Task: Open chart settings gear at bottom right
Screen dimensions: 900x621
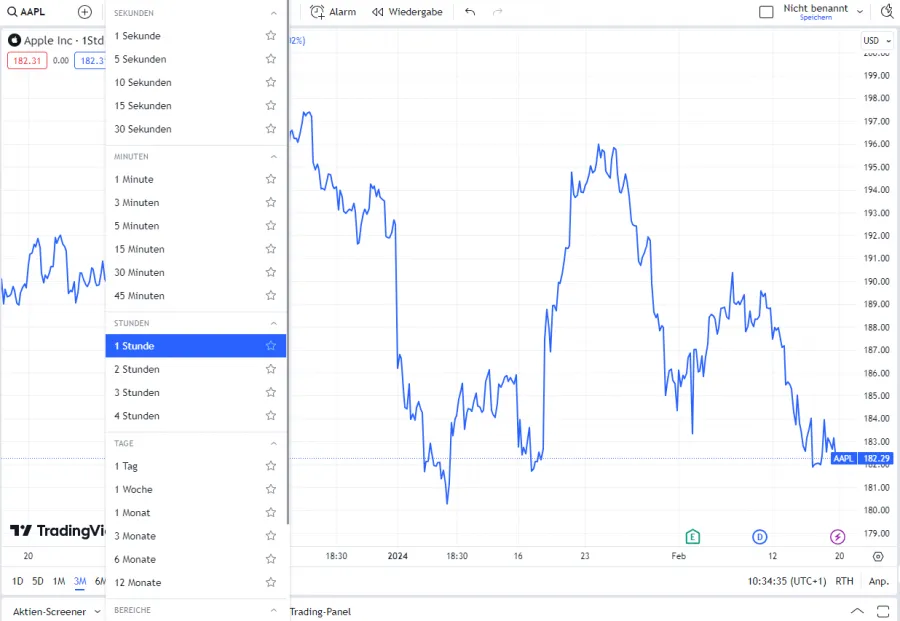Action: pos(878,556)
